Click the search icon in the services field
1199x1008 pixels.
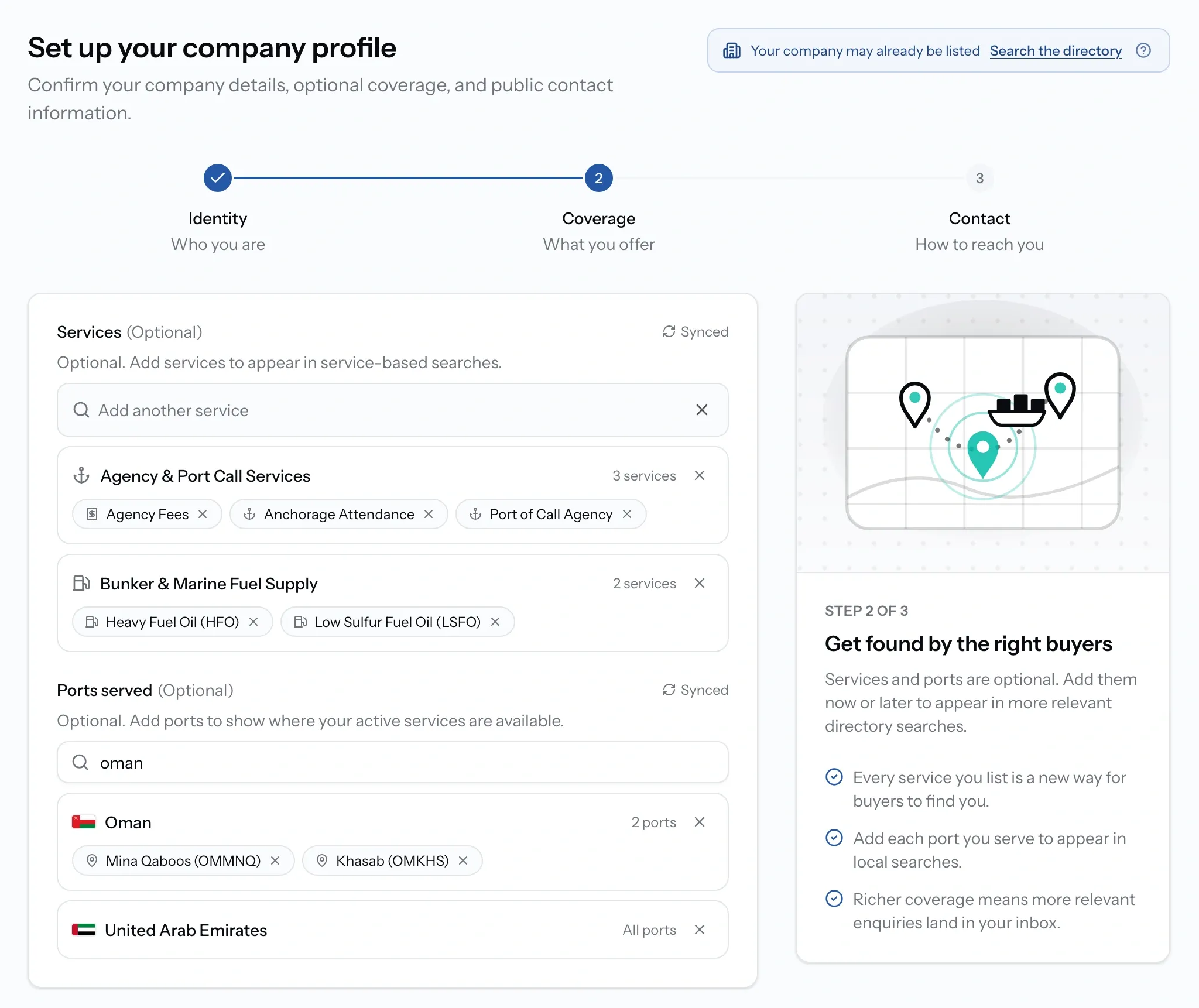click(x=81, y=410)
